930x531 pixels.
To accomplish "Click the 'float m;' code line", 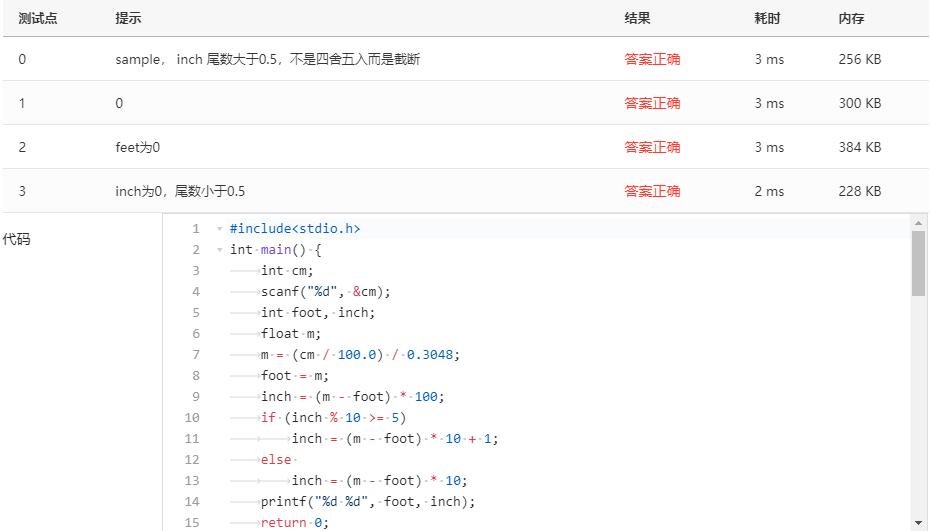I will coord(291,333).
